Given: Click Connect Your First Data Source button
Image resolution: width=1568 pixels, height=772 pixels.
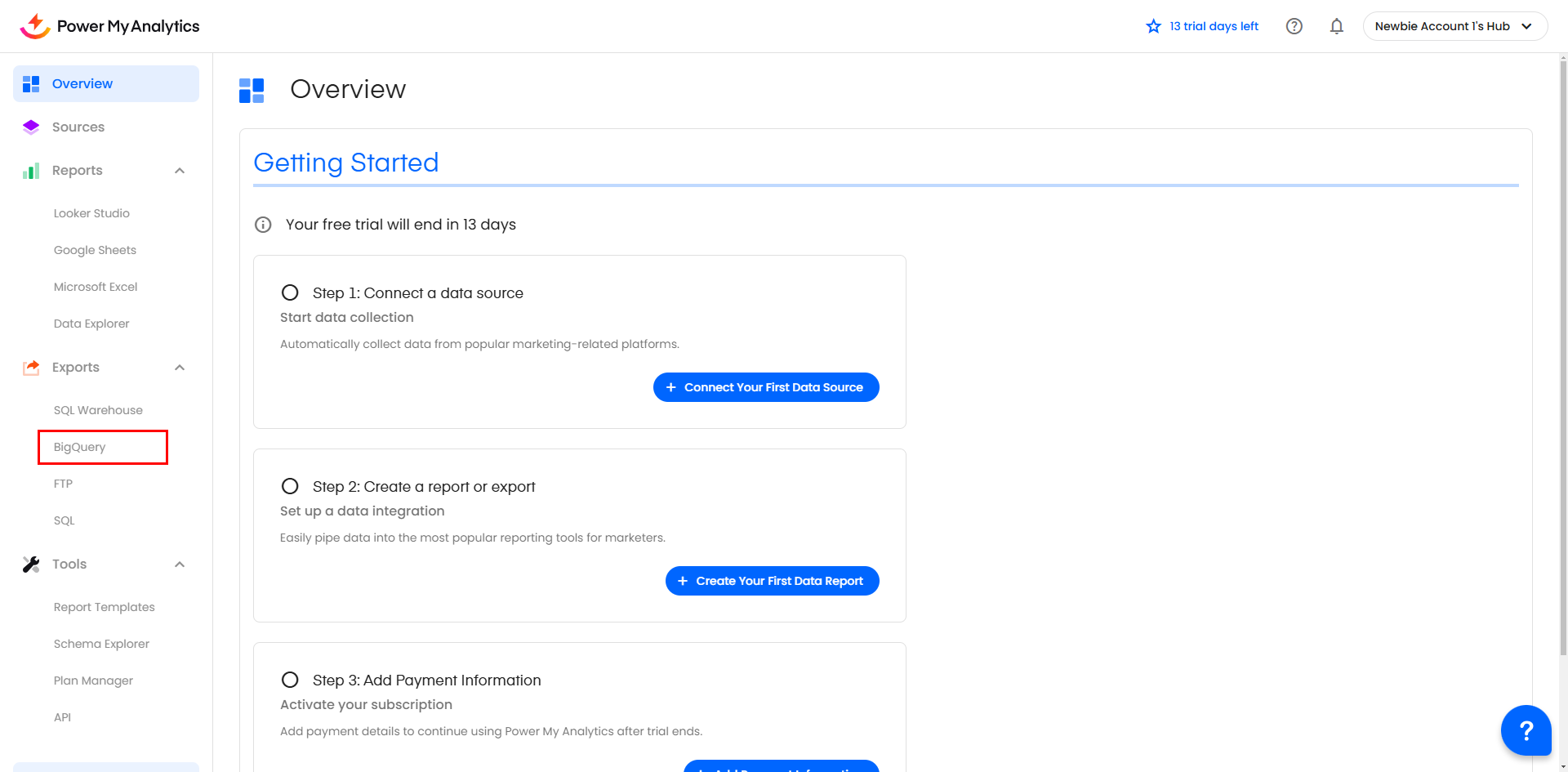Looking at the screenshot, I should click(766, 387).
